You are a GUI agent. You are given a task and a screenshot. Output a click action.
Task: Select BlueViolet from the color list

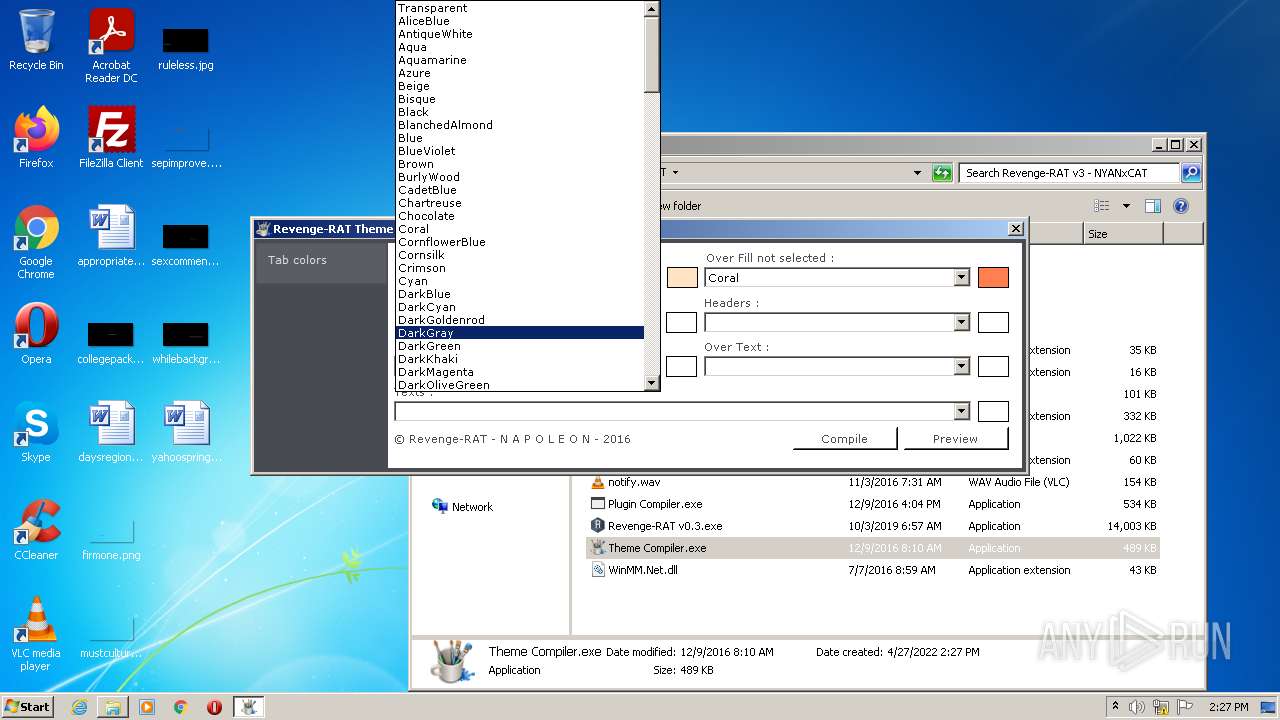(x=520, y=151)
